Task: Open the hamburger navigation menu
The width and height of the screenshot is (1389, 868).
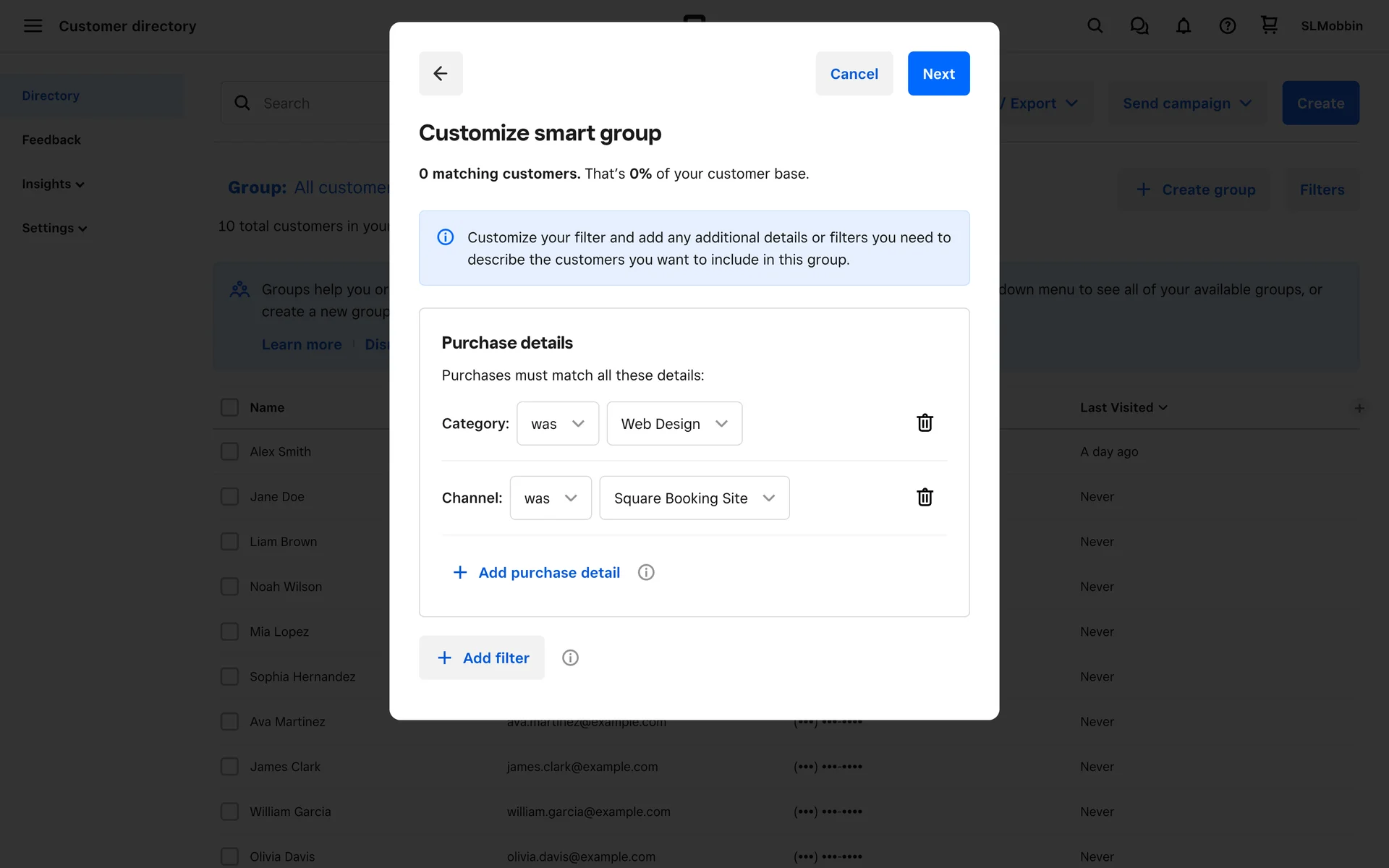Action: tap(33, 26)
